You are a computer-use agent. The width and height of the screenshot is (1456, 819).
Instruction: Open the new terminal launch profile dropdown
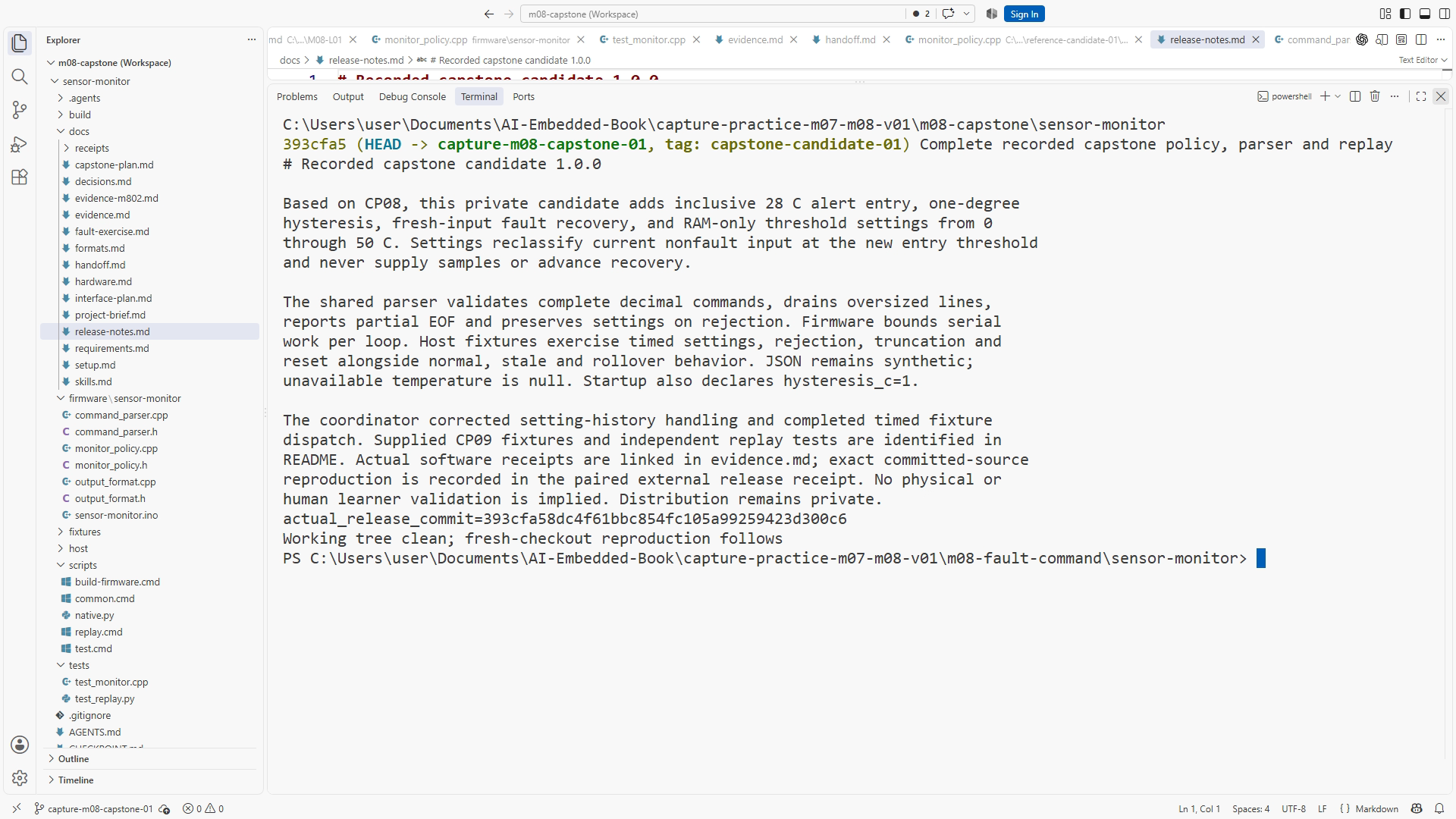[x=1338, y=96]
